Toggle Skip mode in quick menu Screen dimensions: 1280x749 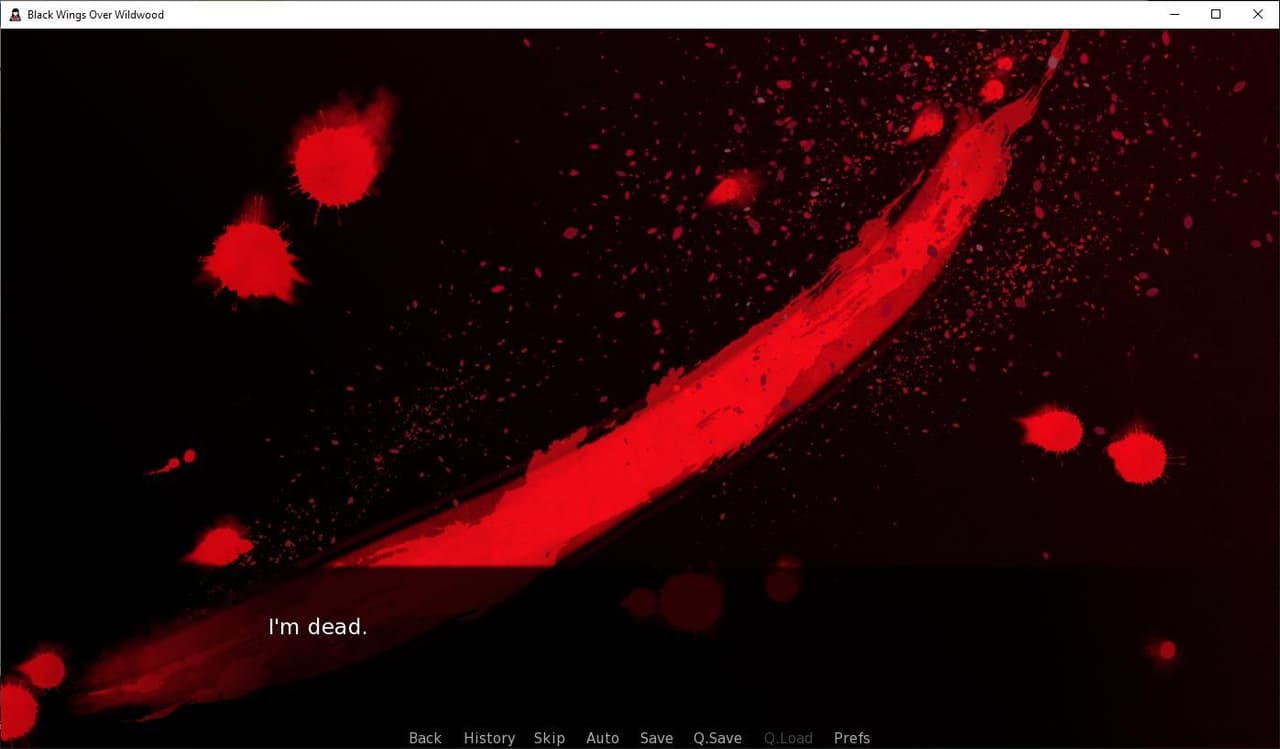(549, 738)
